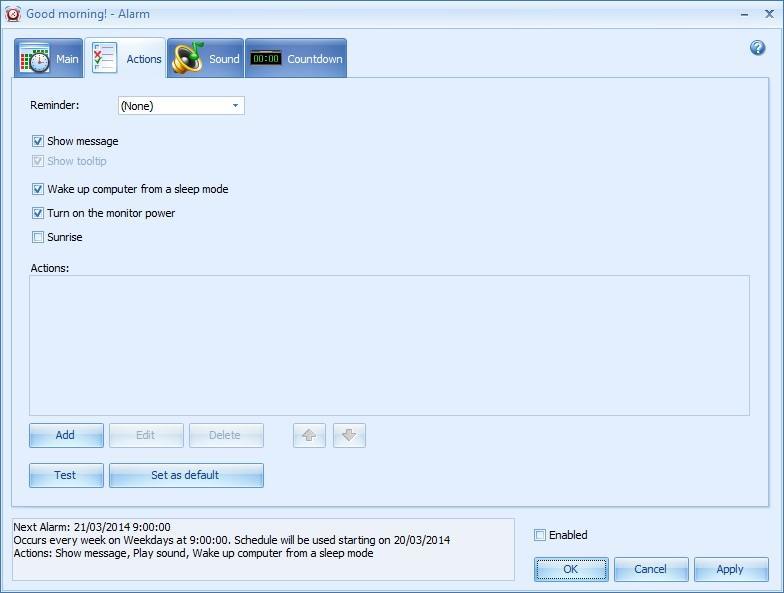Confirm with the OK button
The height and width of the screenshot is (593, 784).
point(571,570)
